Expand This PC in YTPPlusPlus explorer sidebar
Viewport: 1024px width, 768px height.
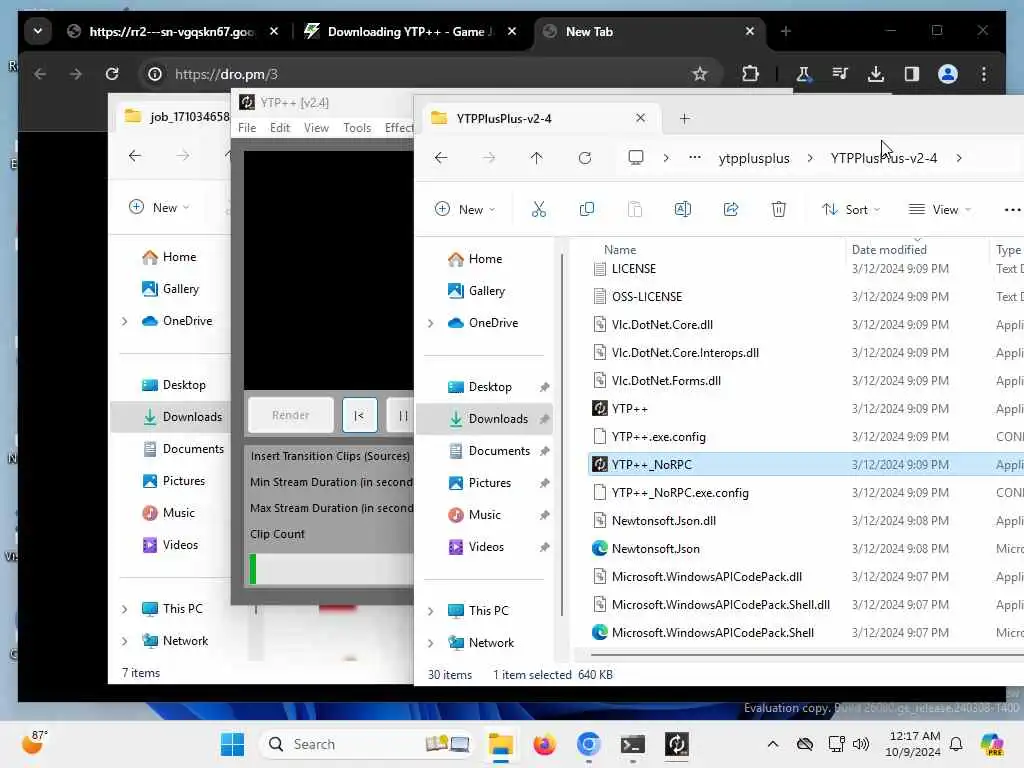(430, 611)
